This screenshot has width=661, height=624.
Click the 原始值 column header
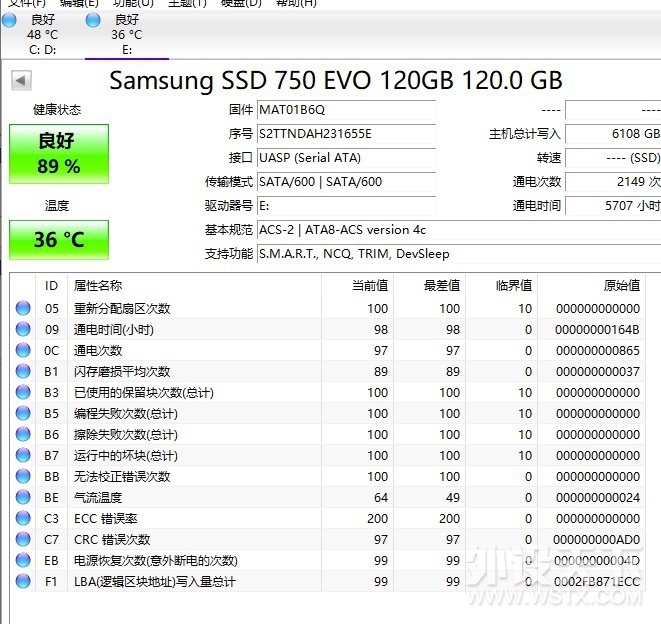621,286
